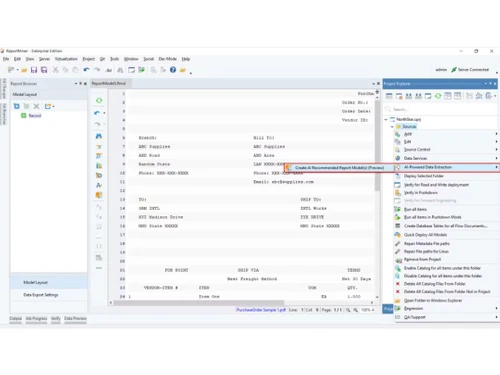Click the zoom out magnifier in status bar

[348, 310]
